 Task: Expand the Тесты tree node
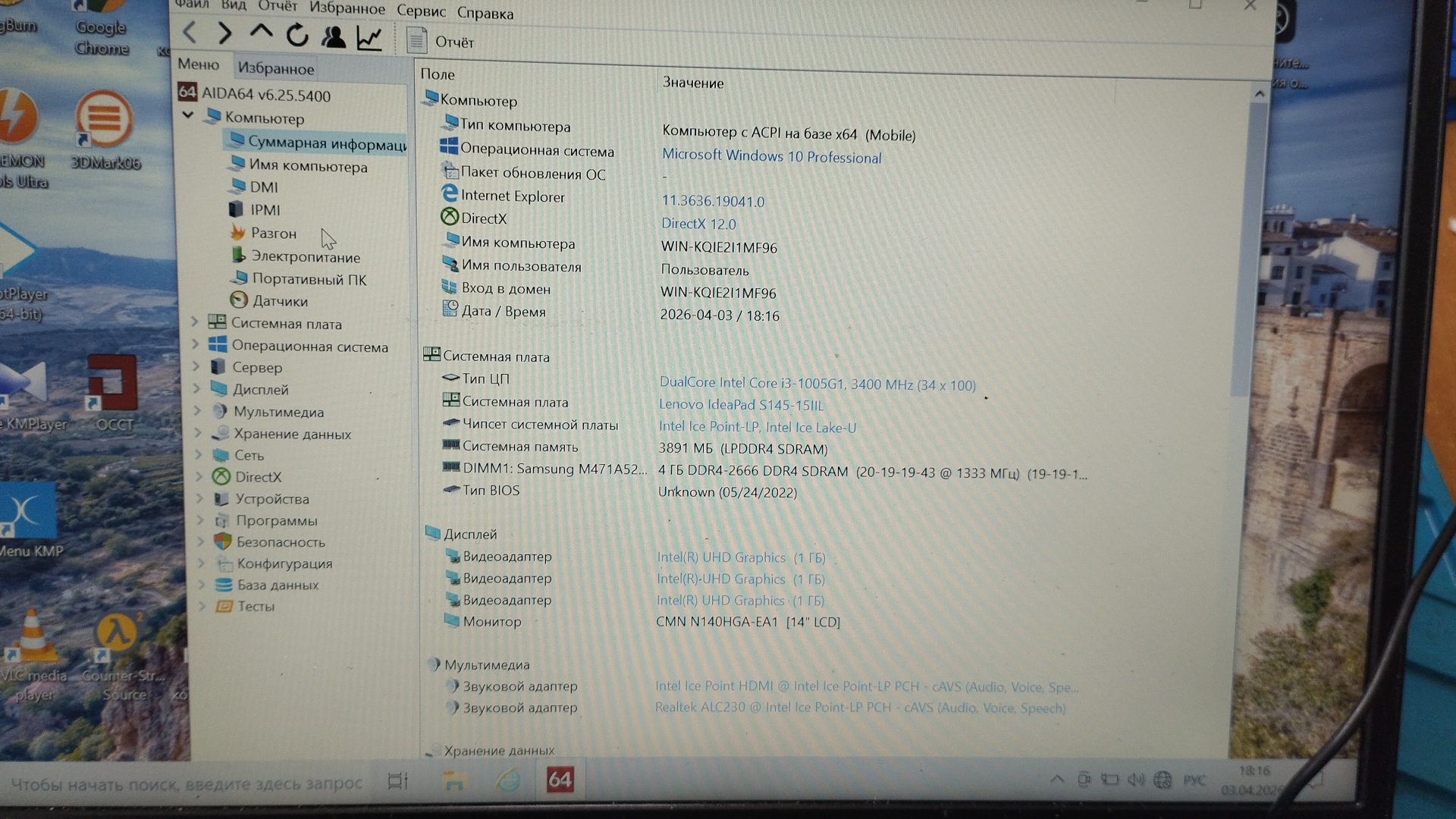click(202, 606)
